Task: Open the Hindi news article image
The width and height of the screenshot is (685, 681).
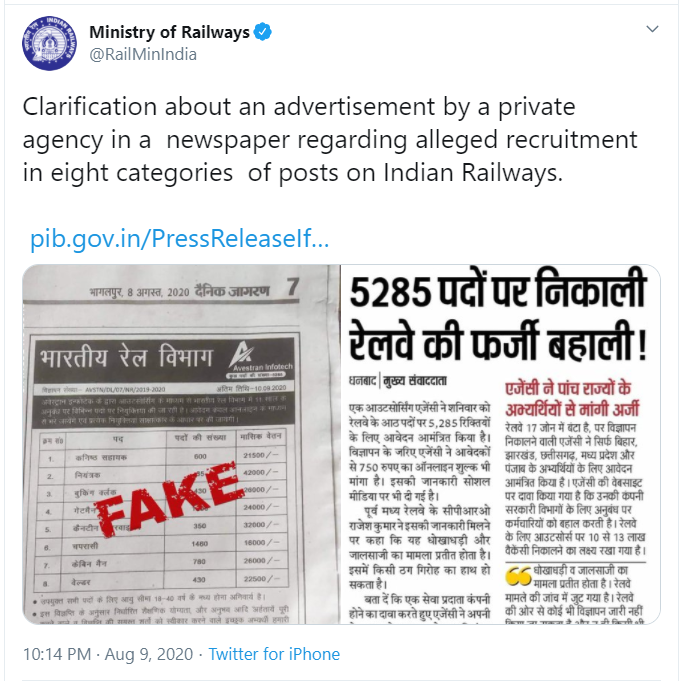Action: (x=501, y=444)
